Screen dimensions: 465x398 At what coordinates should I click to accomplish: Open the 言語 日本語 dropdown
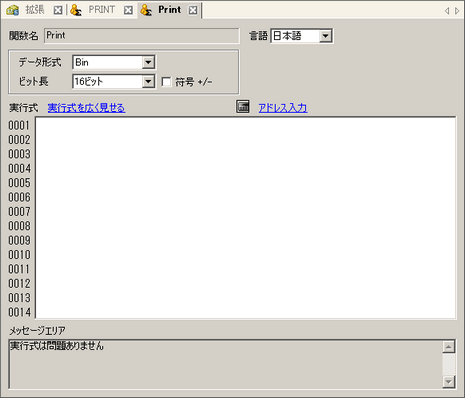click(325, 36)
